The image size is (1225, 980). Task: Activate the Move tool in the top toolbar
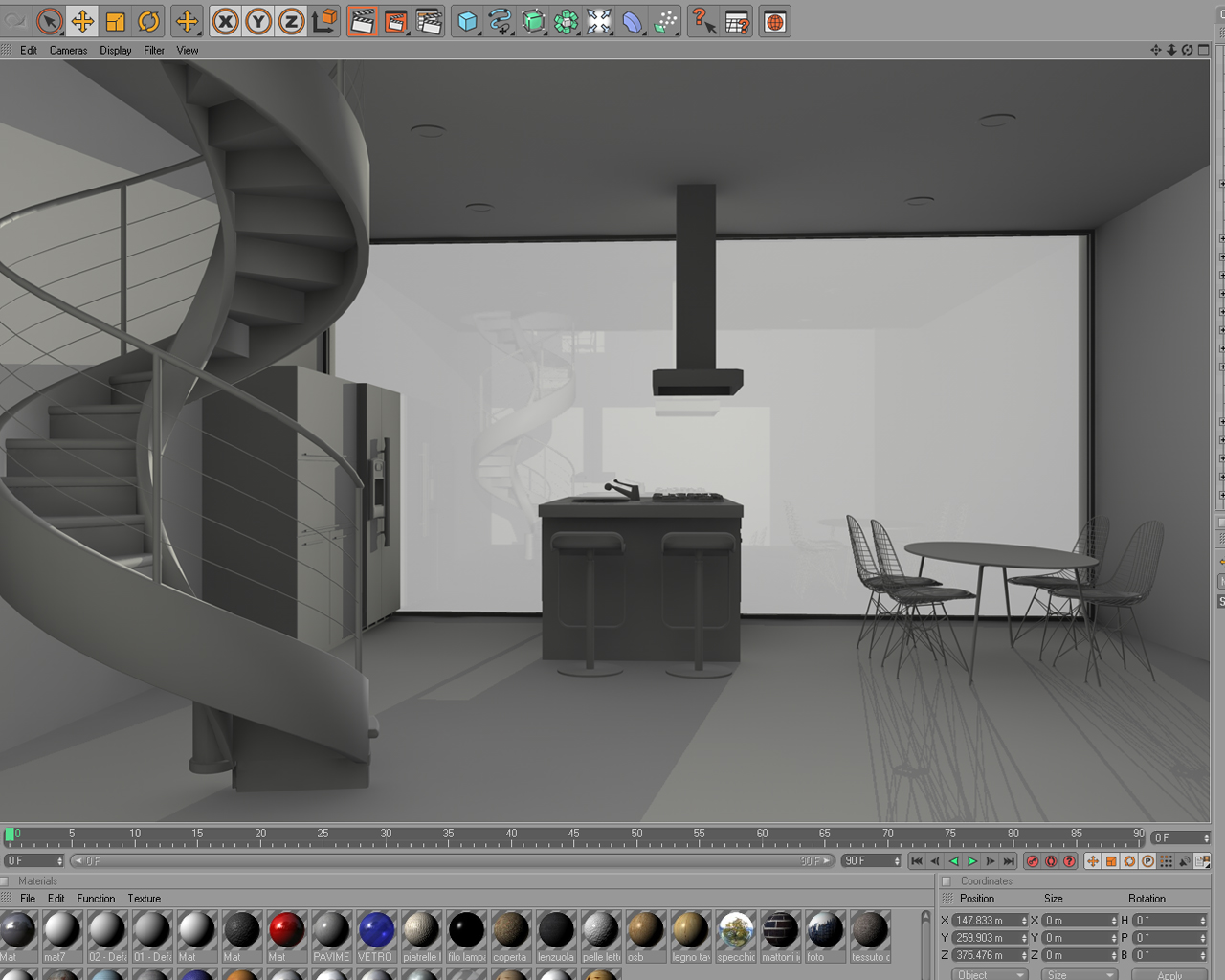pos(82,20)
